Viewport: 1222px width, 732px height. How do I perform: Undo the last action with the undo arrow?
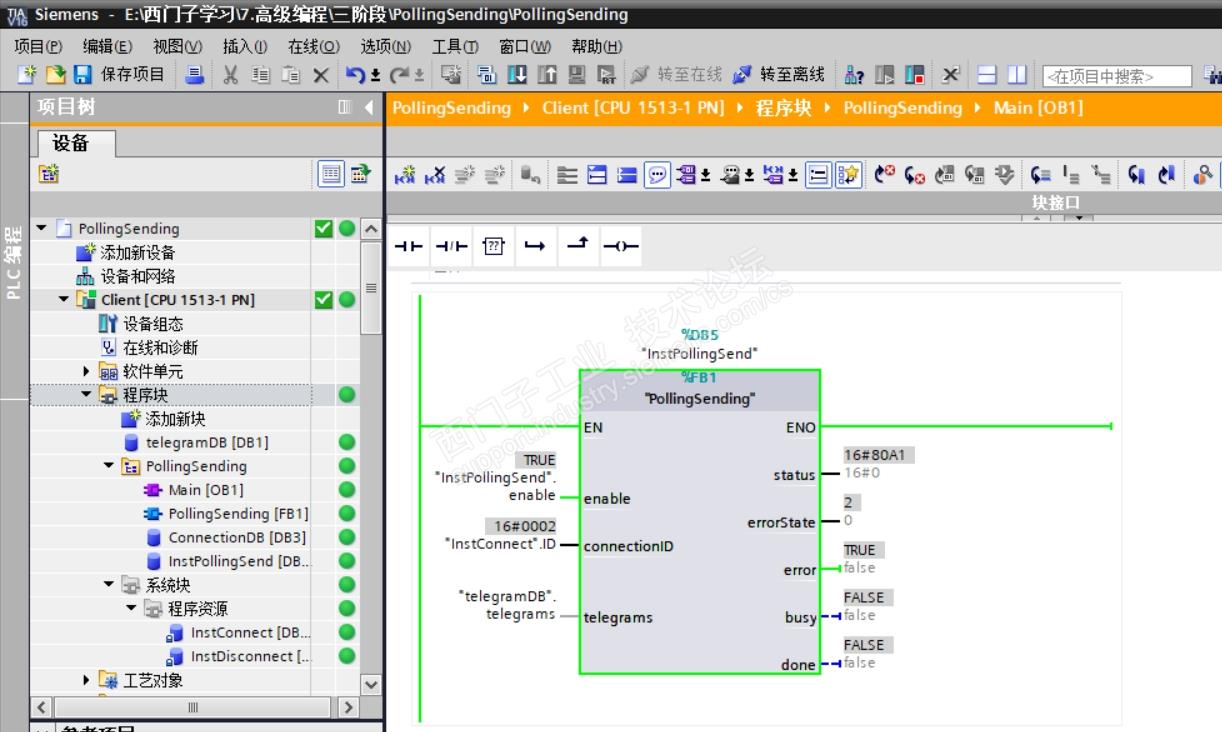tap(355, 74)
